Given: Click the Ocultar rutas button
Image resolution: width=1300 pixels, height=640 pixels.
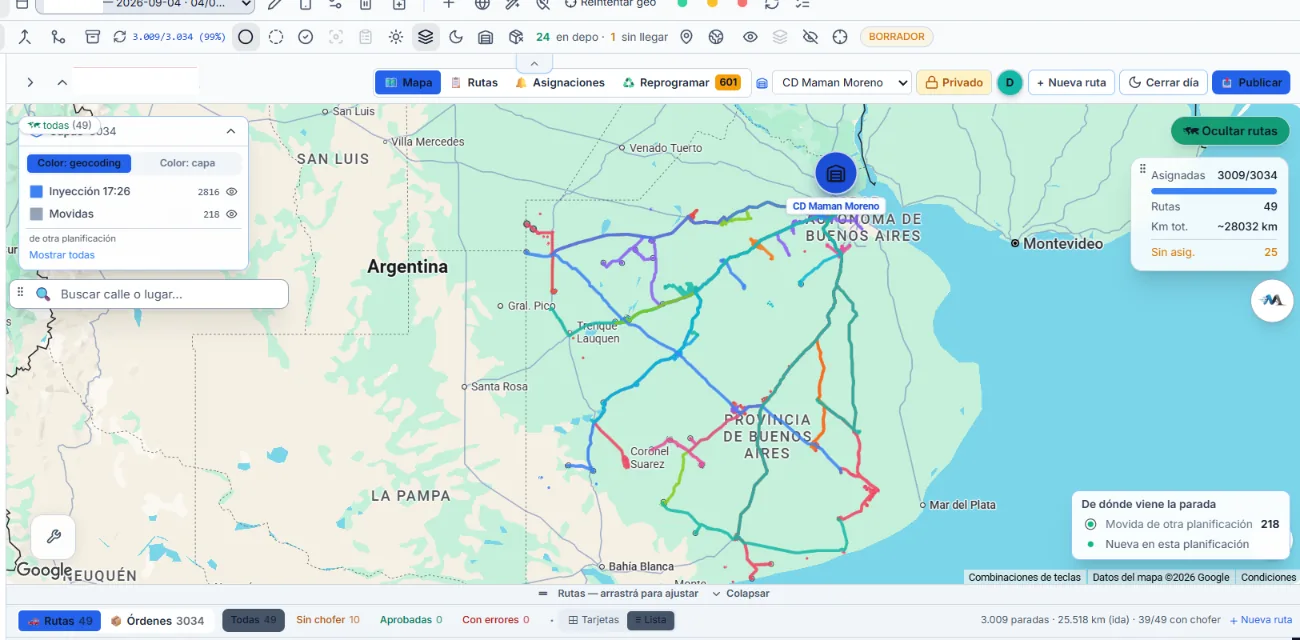Looking at the screenshot, I should click(x=1230, y=131).
